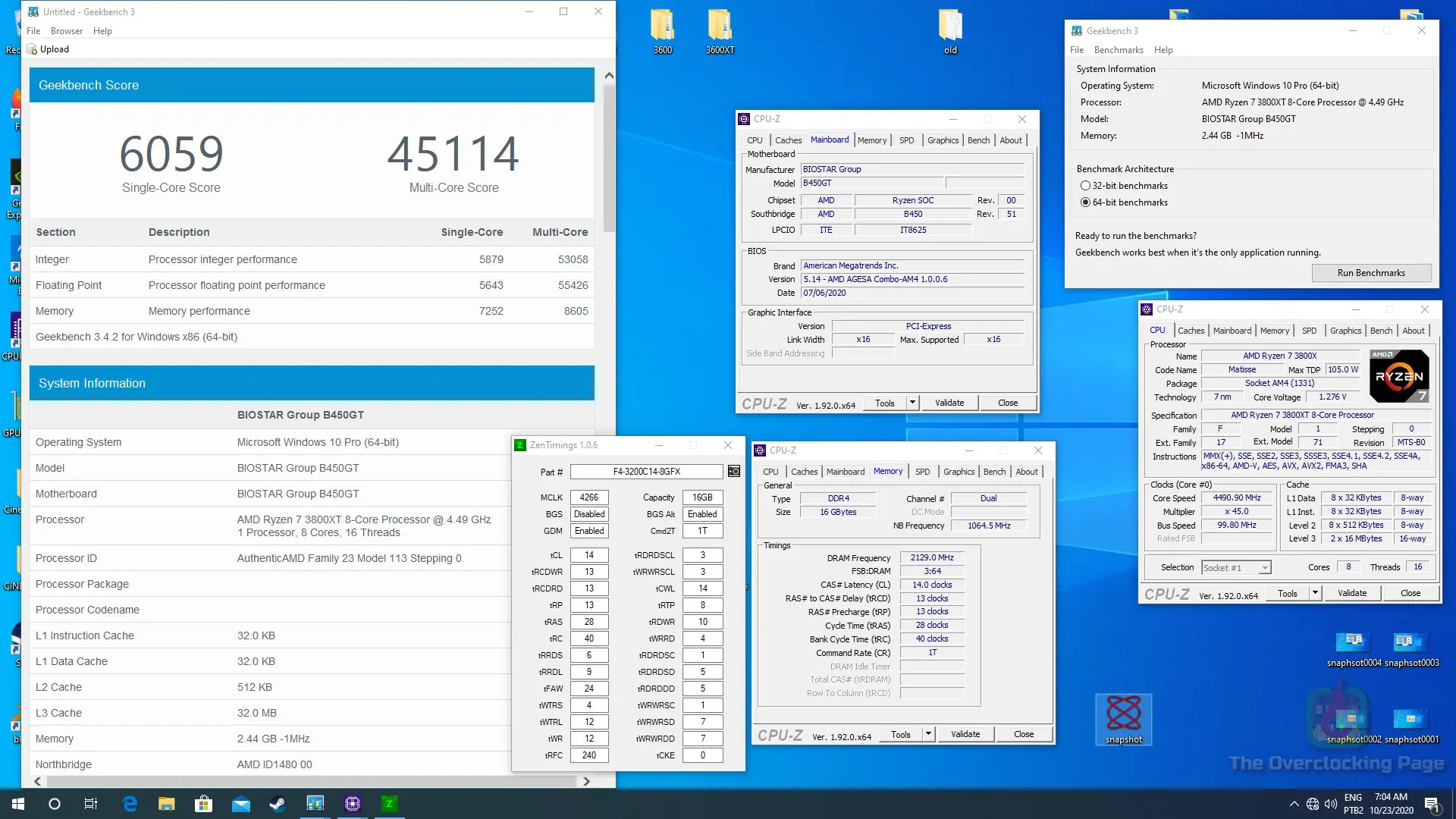Screen dimensions: 1456x819
Task: Open the notification center icon
Action: coord(1432,804)
